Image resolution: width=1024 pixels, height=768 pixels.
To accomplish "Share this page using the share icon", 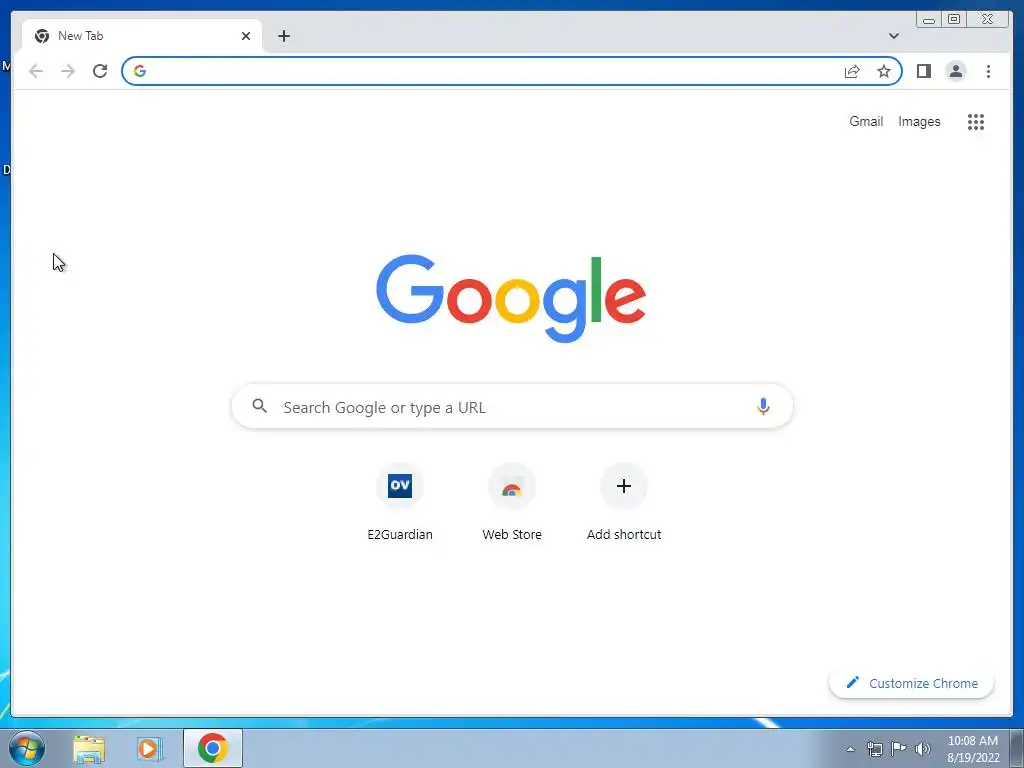I will (852, 71).
